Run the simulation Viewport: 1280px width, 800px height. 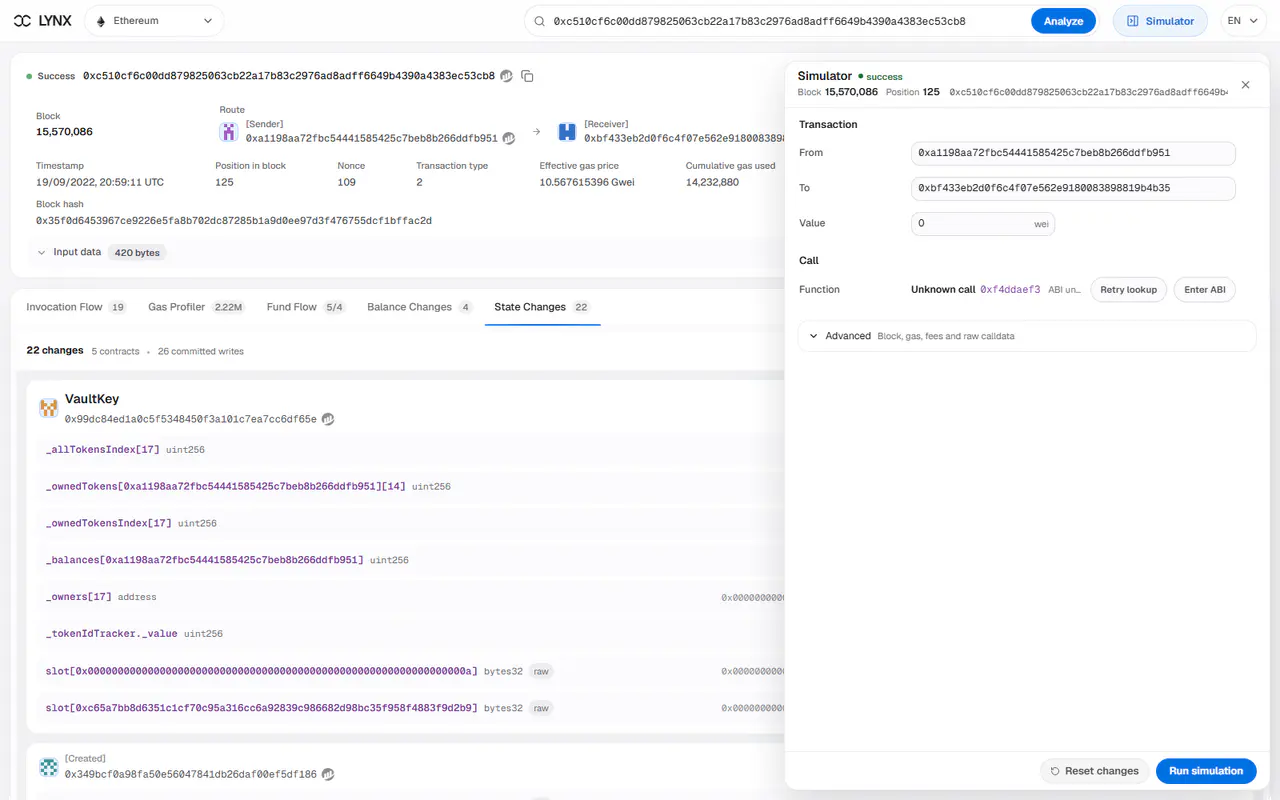tap(1206, 771)
